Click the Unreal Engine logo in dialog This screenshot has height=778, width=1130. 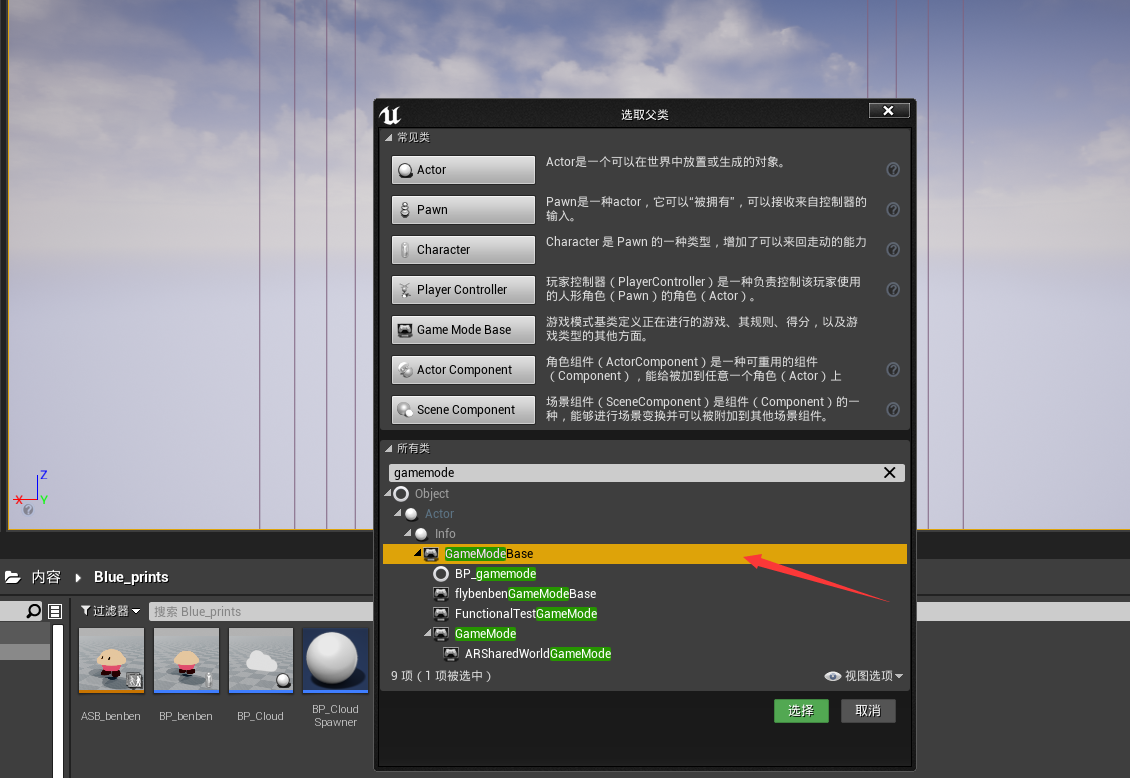point(391,115)
